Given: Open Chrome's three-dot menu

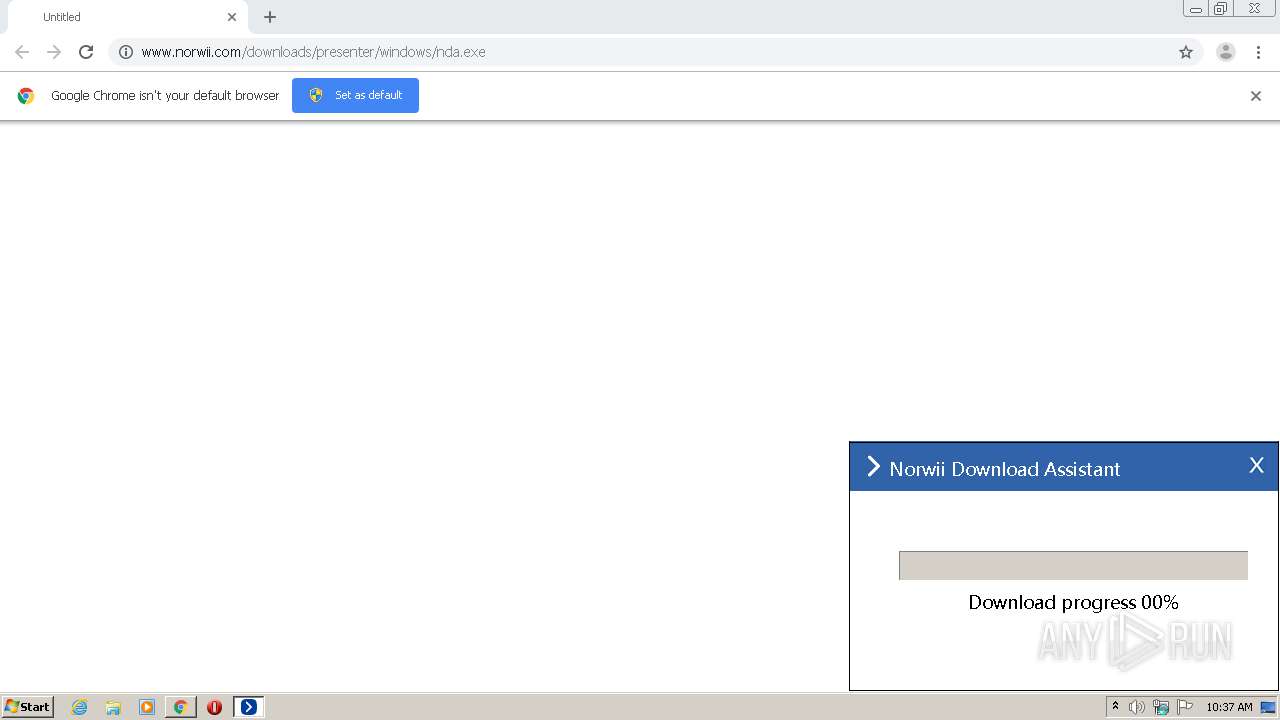Looking at the screenshot, I should coord(1258,52).
